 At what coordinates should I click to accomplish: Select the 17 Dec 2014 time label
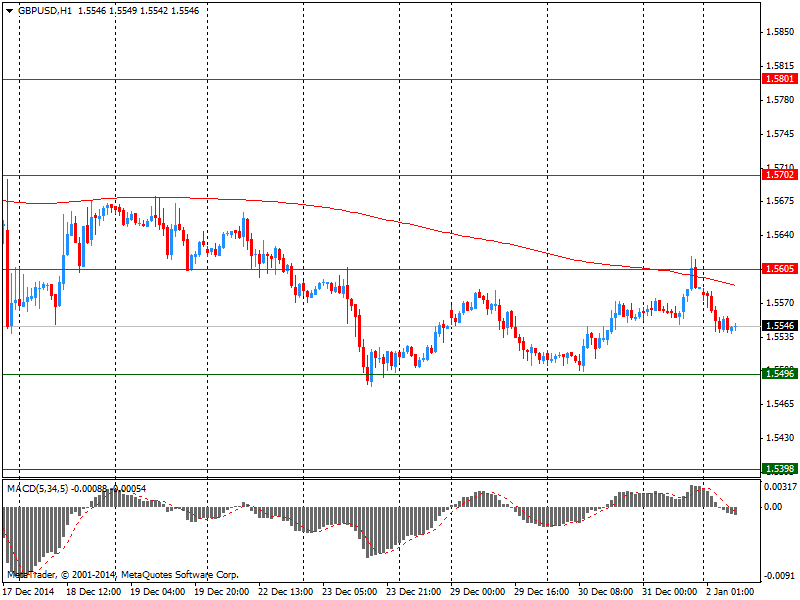29,592
